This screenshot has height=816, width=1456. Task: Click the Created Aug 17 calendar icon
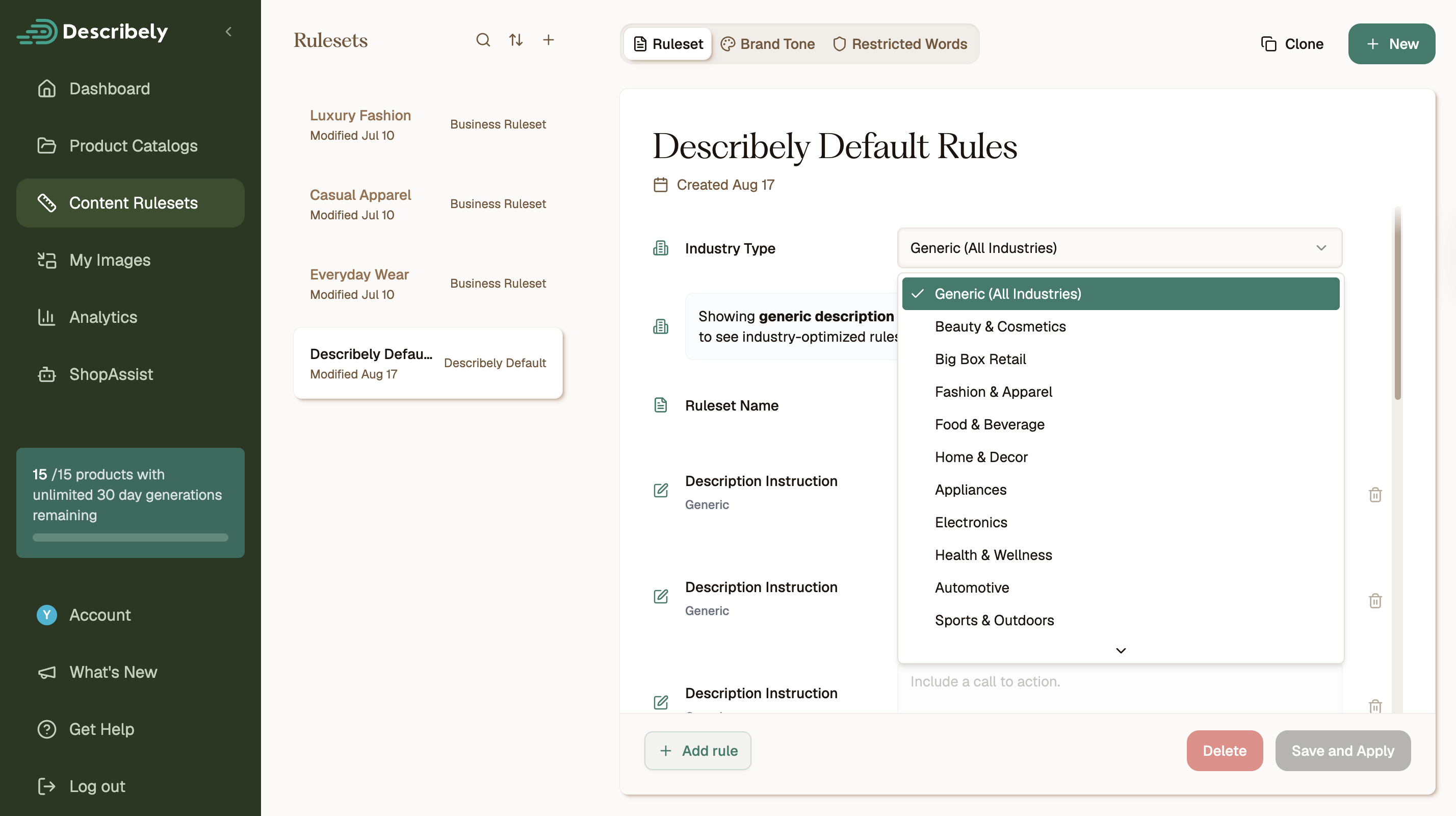[x=661, y=185]
